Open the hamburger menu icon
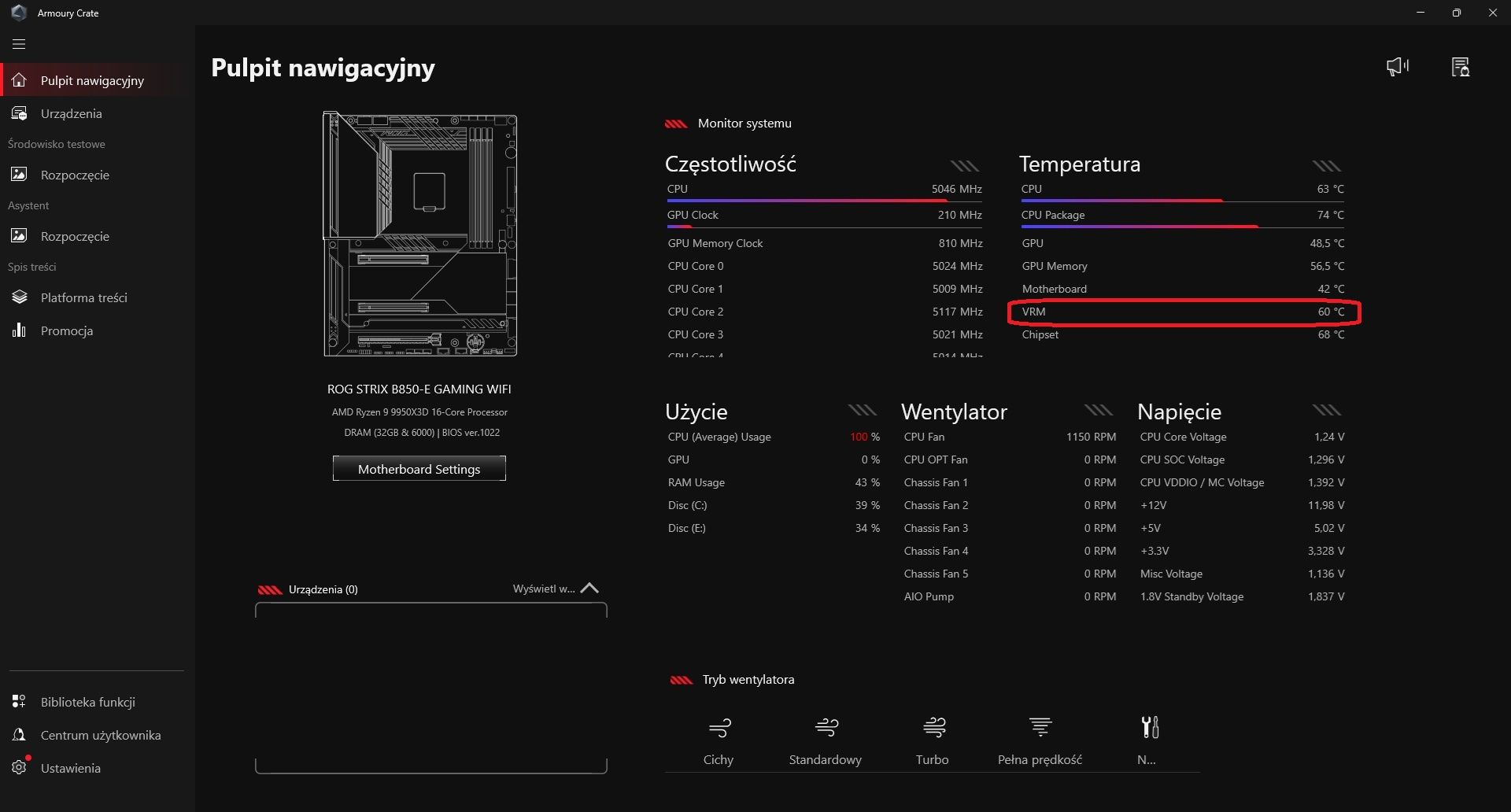This screenshot has height=812, width=1511. click(19, 44)
